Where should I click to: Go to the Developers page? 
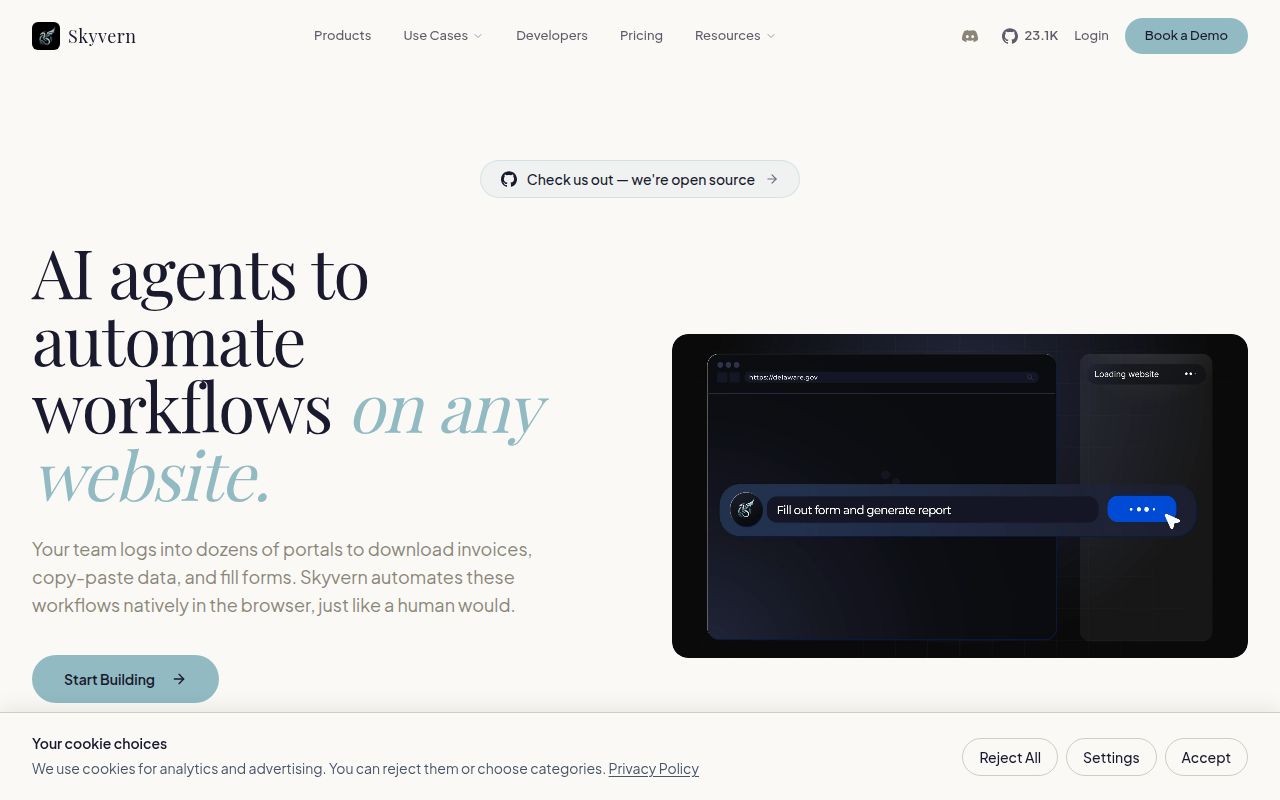(552, 36)
